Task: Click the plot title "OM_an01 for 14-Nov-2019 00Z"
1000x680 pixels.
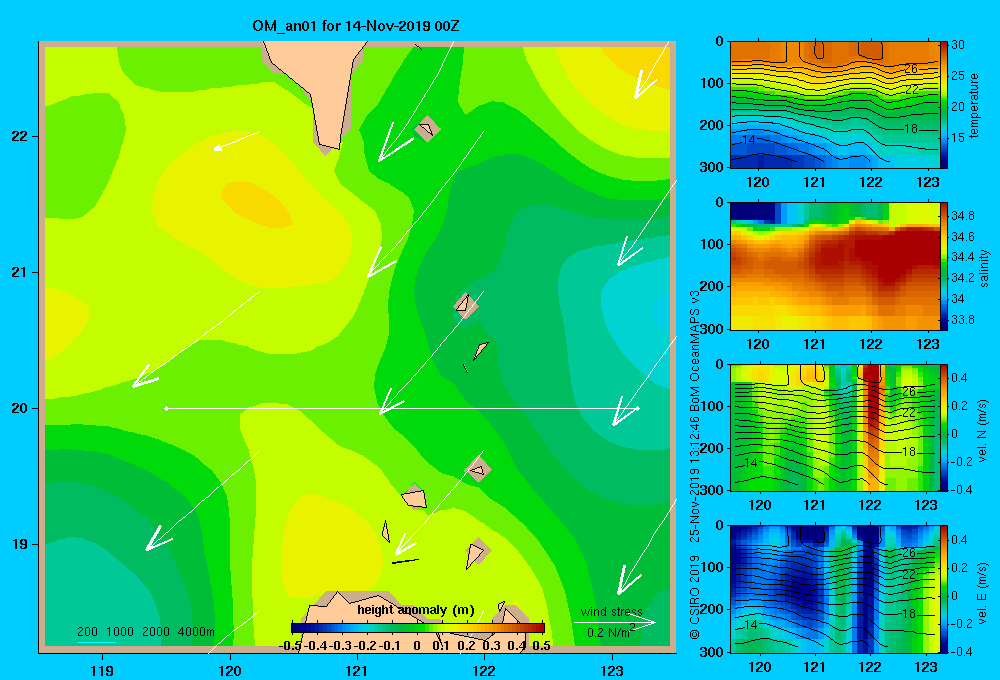Action: 356,26
